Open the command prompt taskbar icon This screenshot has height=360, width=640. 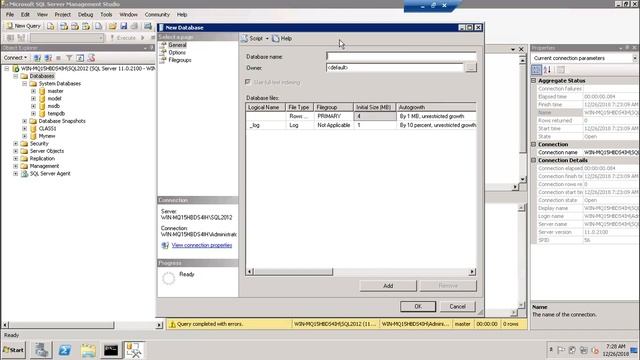[111, 350]
